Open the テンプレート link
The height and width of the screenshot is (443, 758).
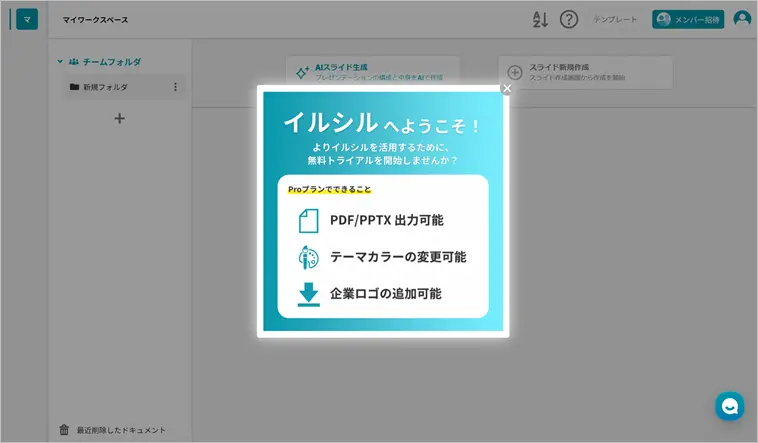coord(615,20)
